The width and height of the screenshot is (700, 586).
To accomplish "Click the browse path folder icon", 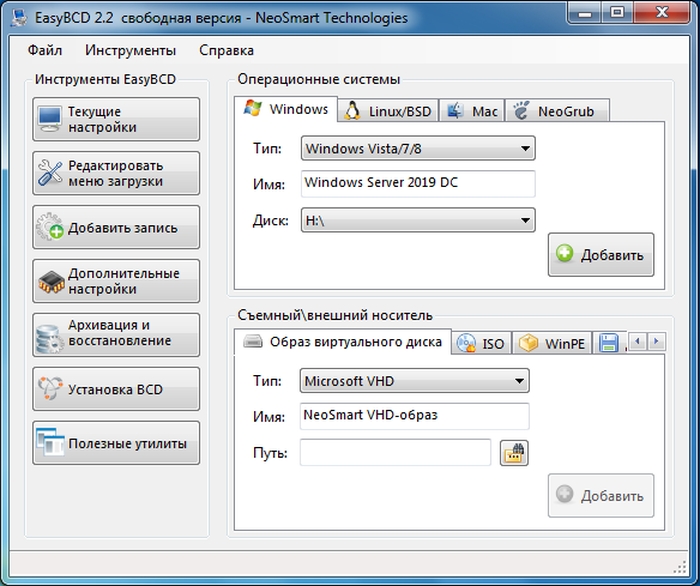I will point(513,453).
